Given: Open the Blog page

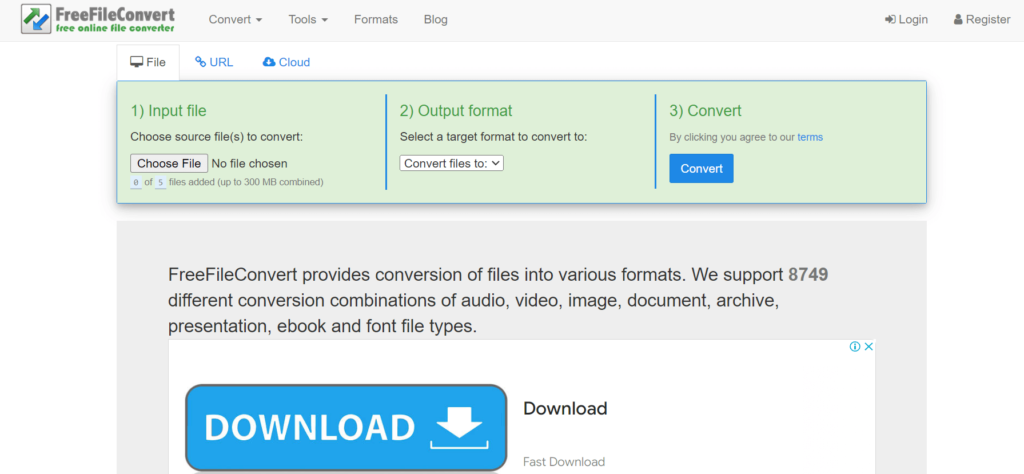Looking at the screenshot, I should [x=436, y=20].
